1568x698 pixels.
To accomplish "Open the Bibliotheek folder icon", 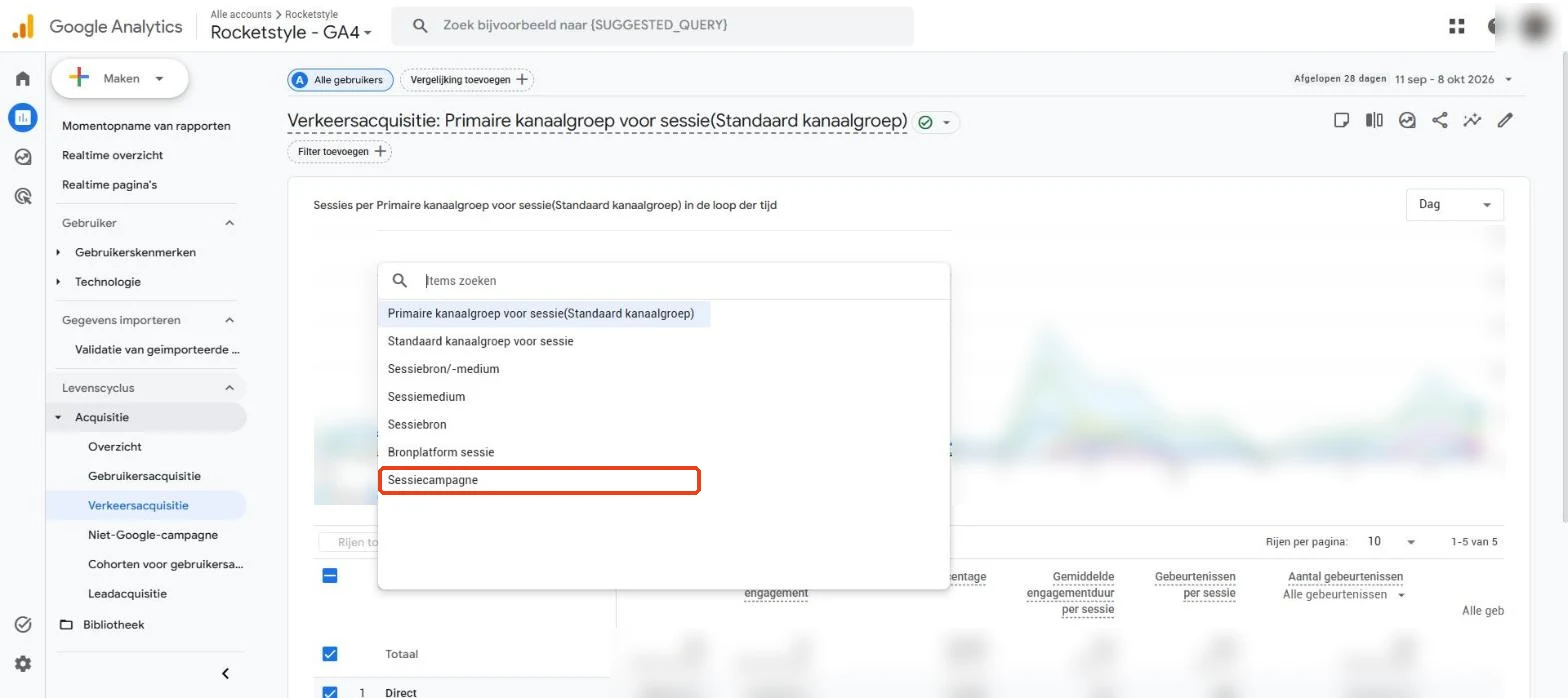I will 67,625.
